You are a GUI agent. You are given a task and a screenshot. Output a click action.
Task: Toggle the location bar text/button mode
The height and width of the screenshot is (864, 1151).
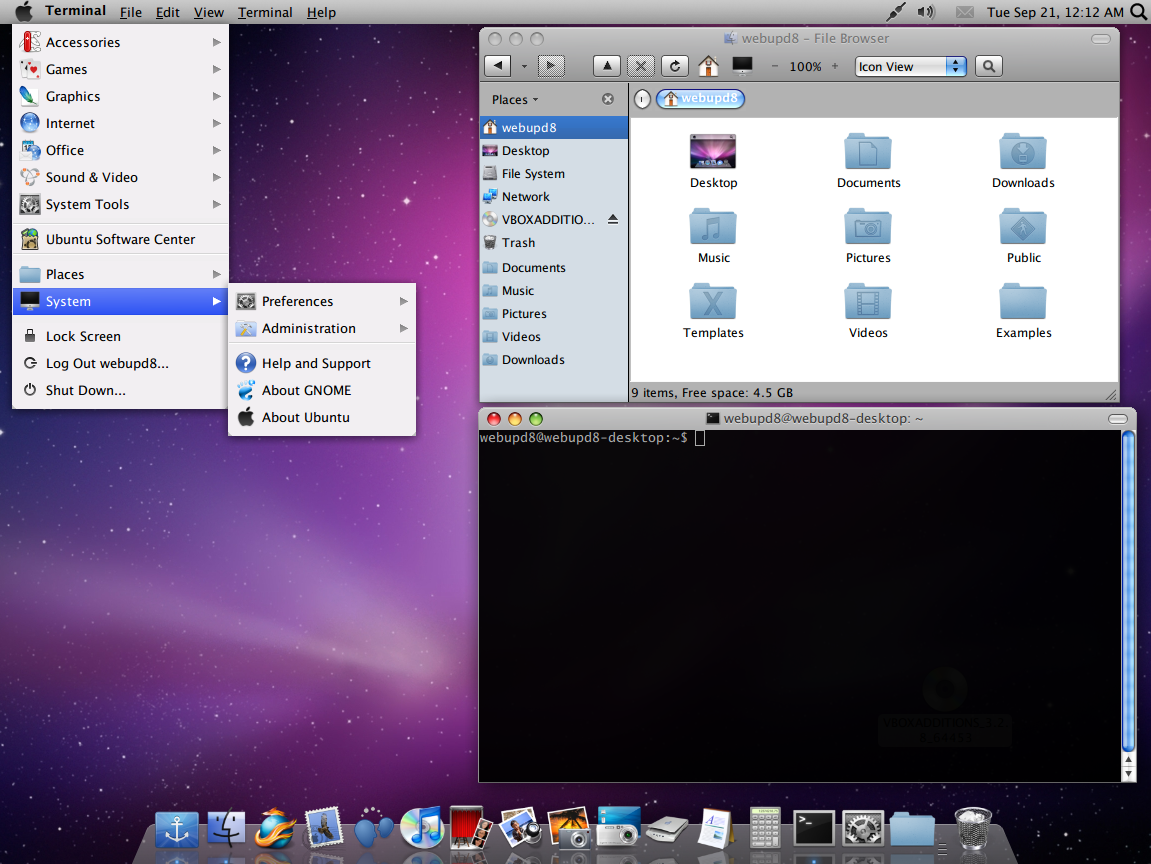642,99
